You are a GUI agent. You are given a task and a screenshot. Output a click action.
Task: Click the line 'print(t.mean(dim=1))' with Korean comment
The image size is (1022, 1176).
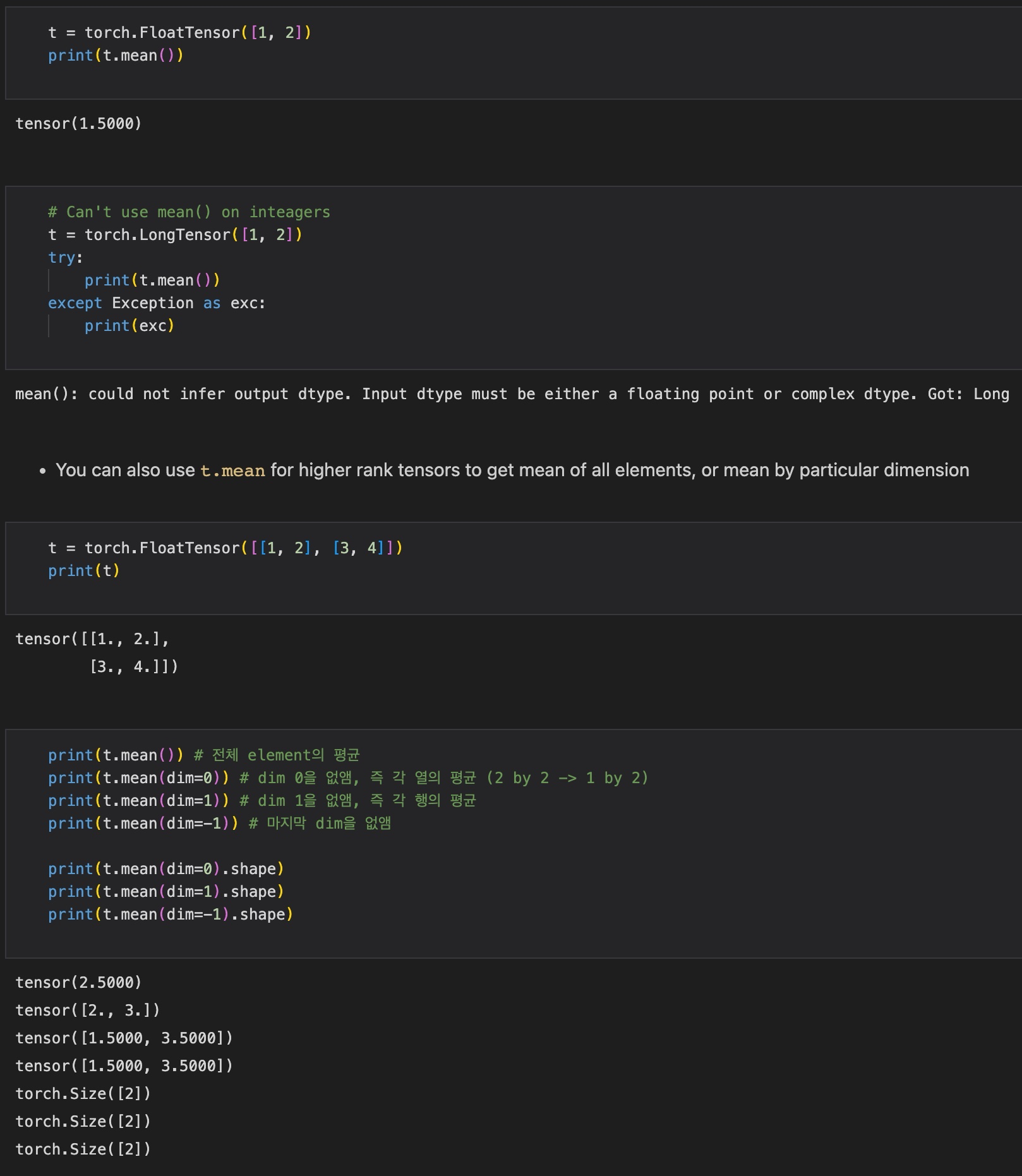coord(262,801)
